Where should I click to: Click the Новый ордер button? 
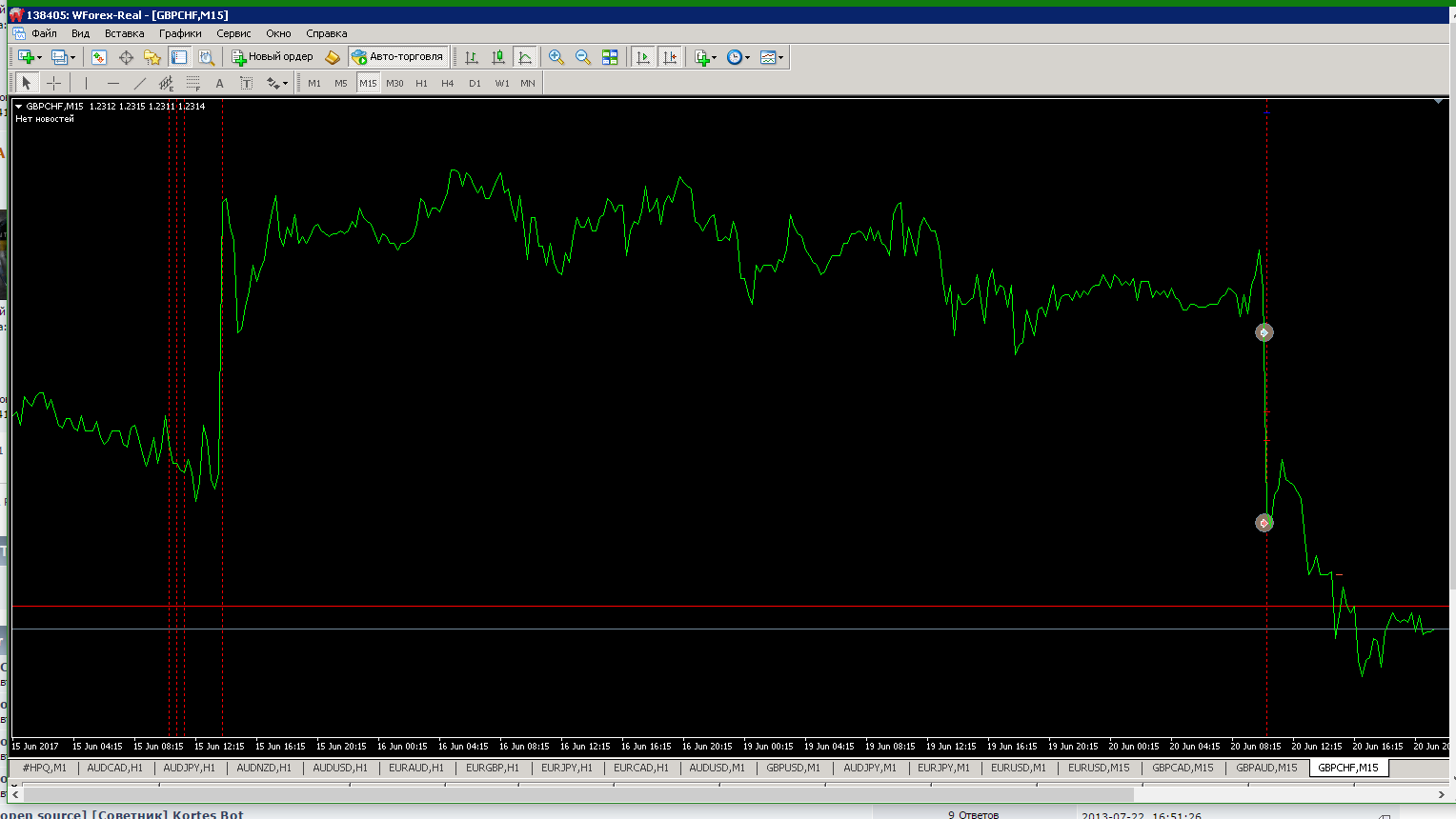coord(273,57)
